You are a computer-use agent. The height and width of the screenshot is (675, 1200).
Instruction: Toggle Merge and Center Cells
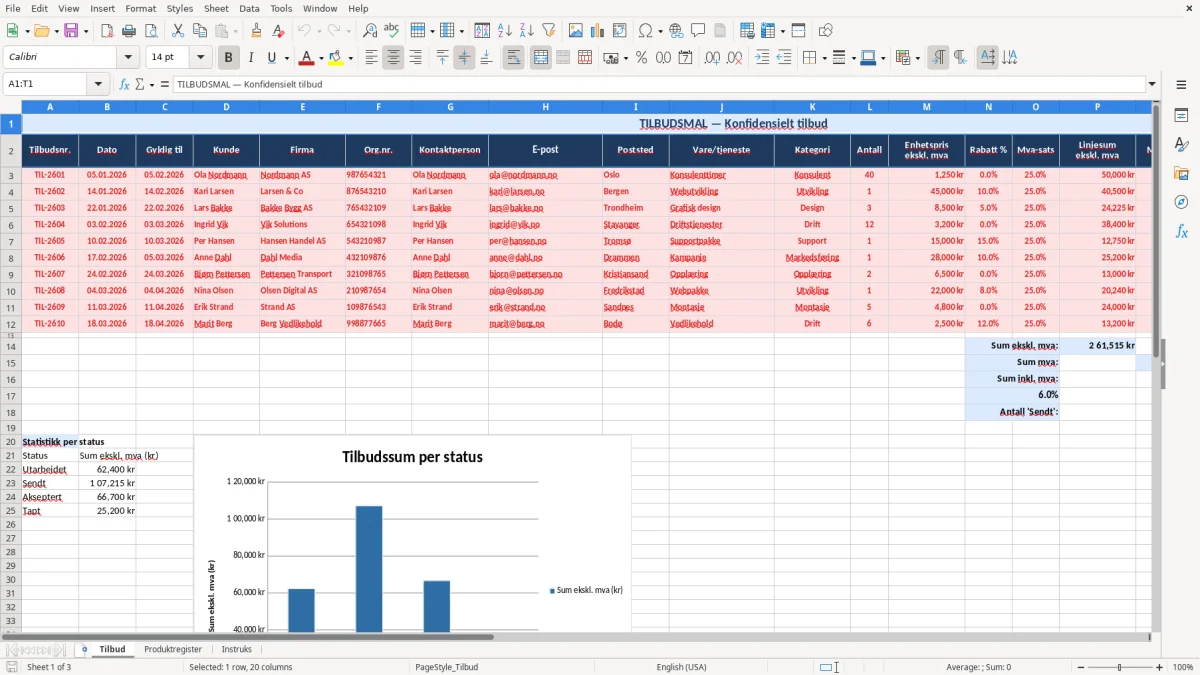click(541, 58)
